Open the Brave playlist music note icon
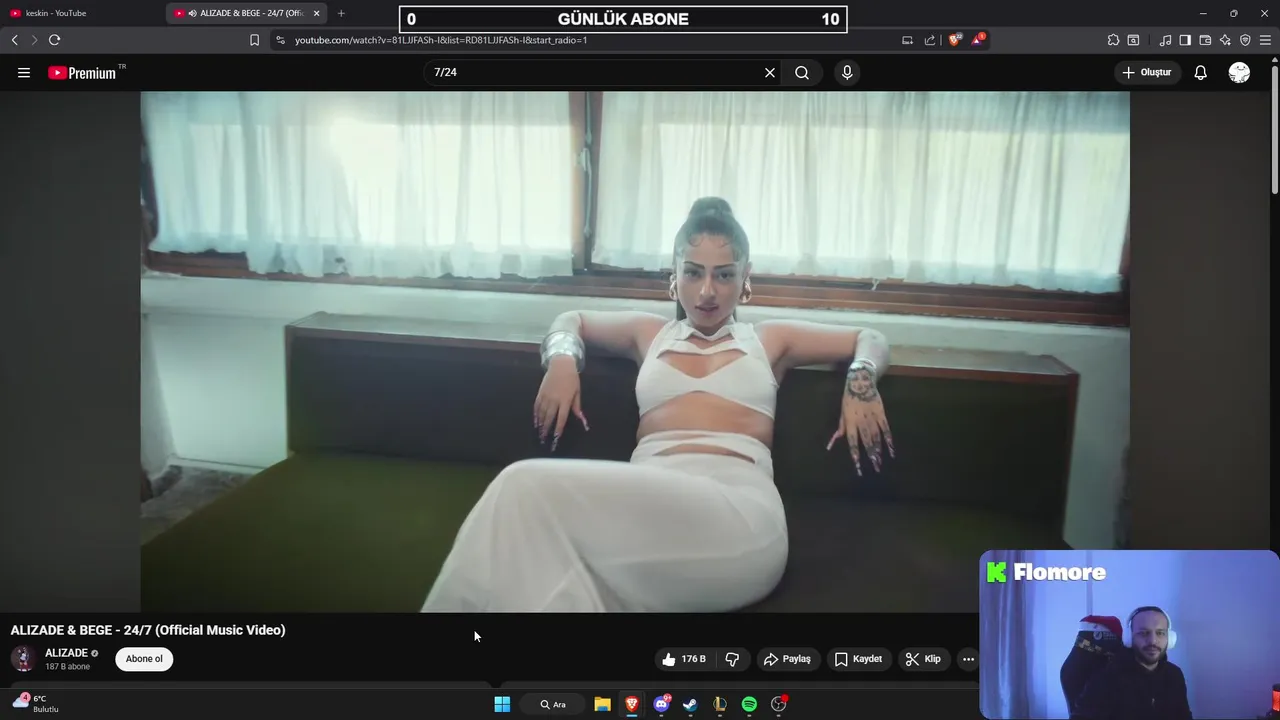Image resolution: width=1280 pixels, height=720 pixels. click(x=1165, y=40)
